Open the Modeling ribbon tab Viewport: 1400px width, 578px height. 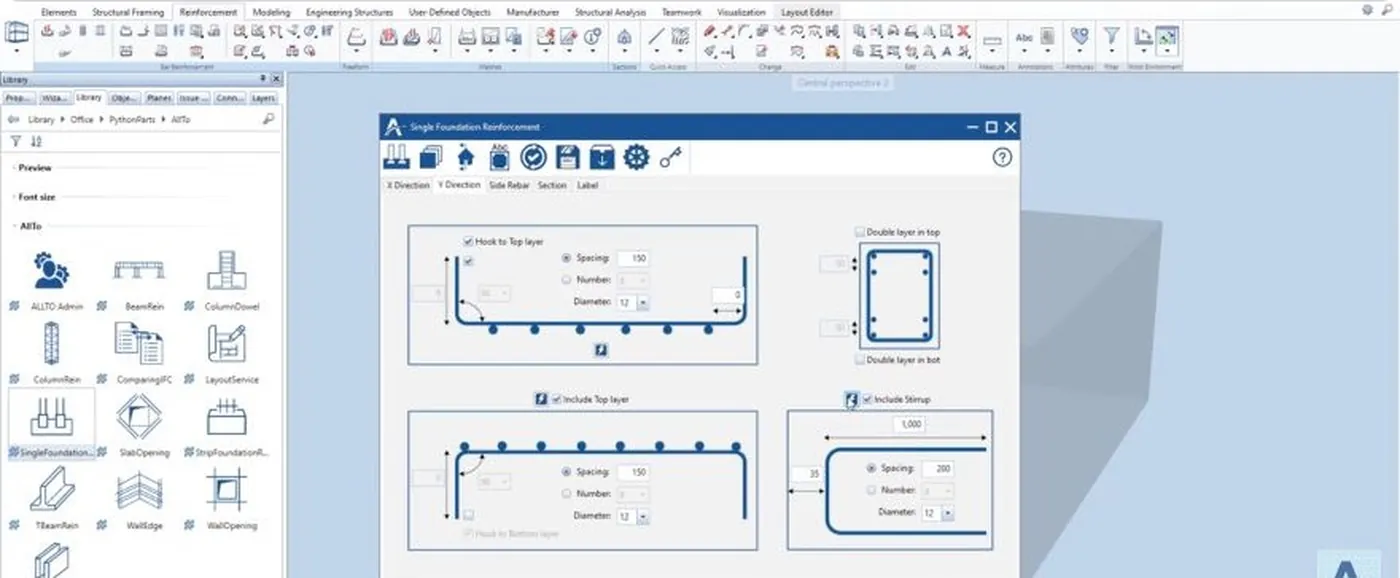272,12
